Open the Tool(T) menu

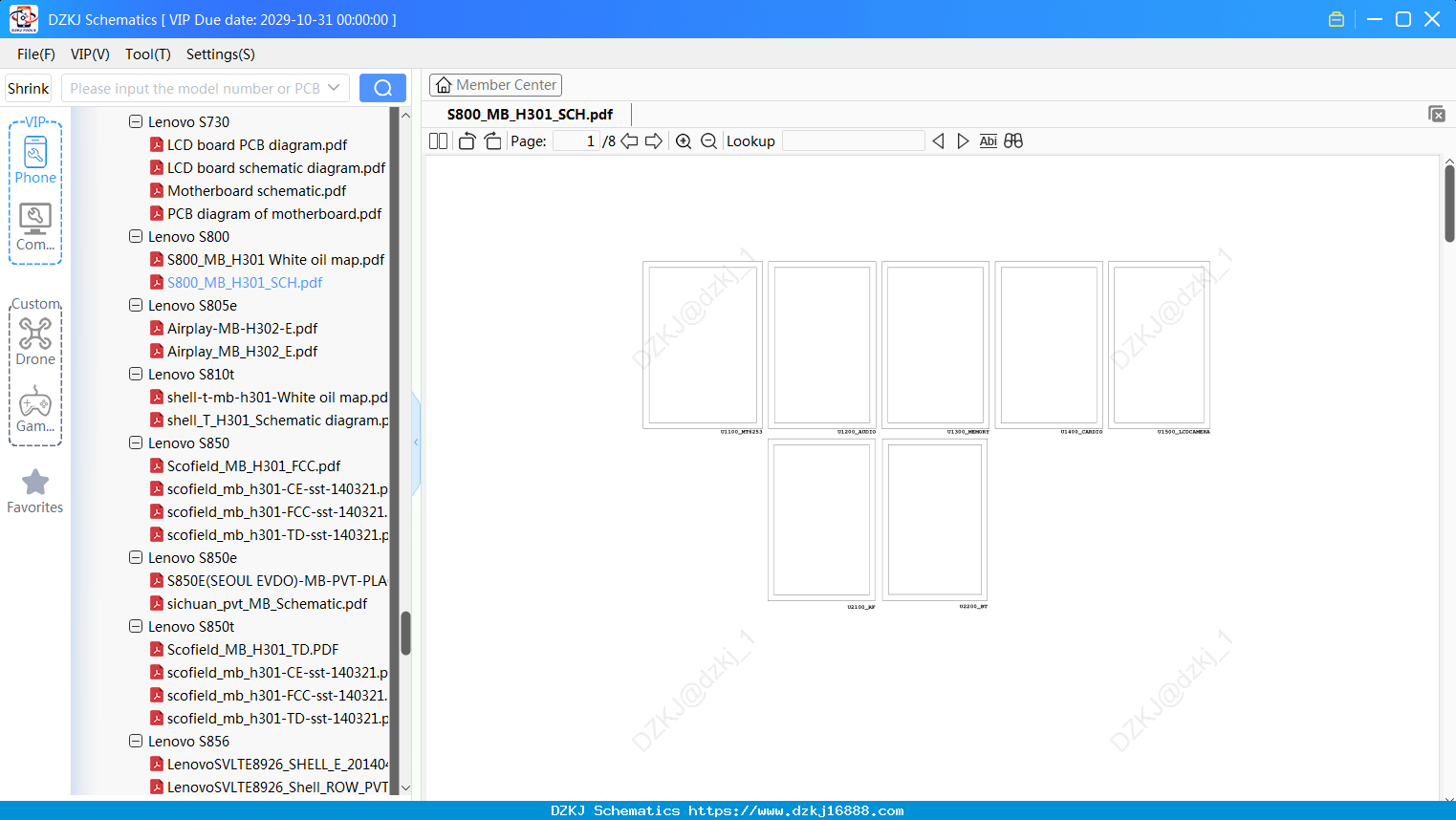pos(148,54)
